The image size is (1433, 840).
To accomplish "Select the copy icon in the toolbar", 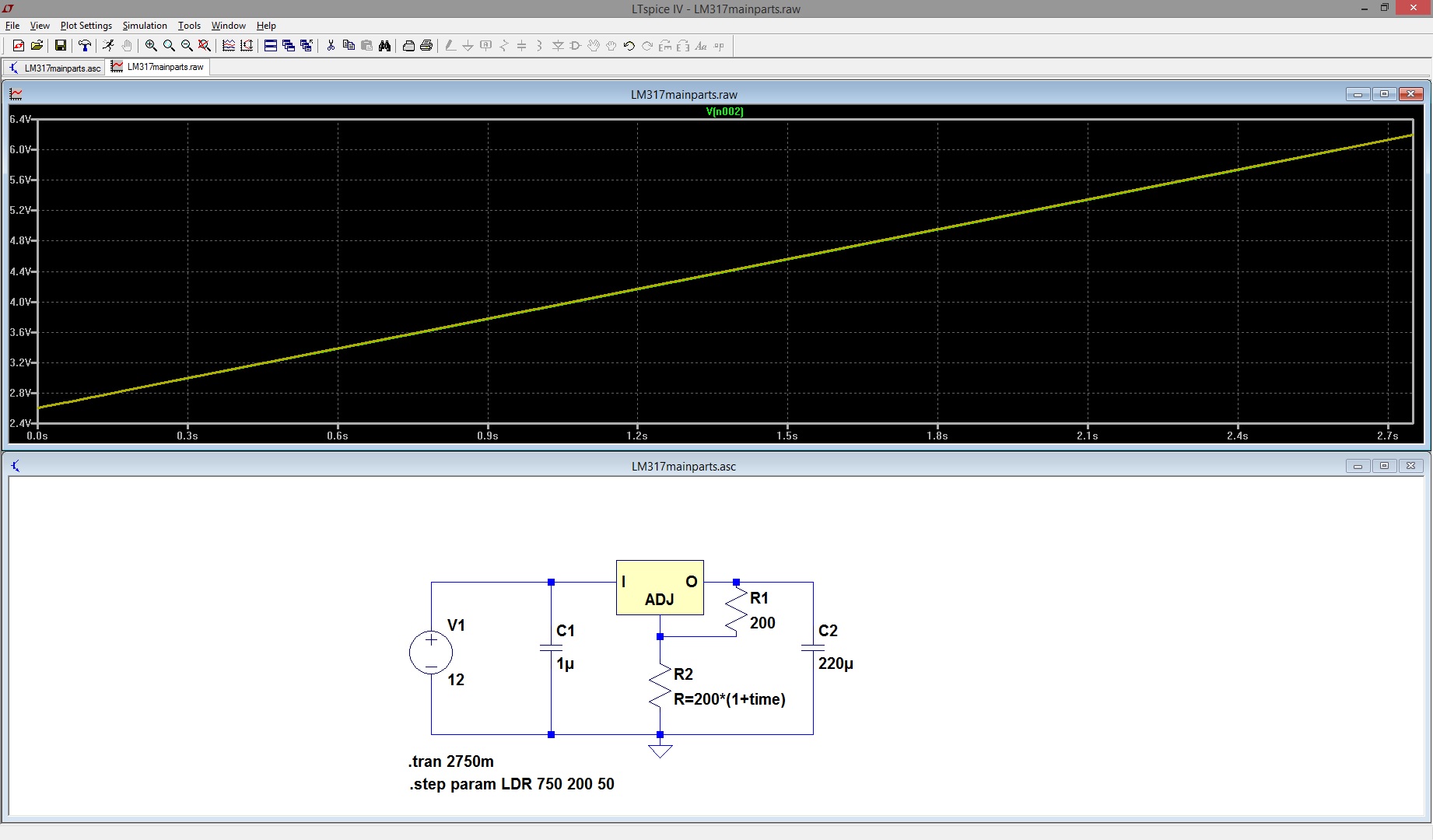I will 349,46.
